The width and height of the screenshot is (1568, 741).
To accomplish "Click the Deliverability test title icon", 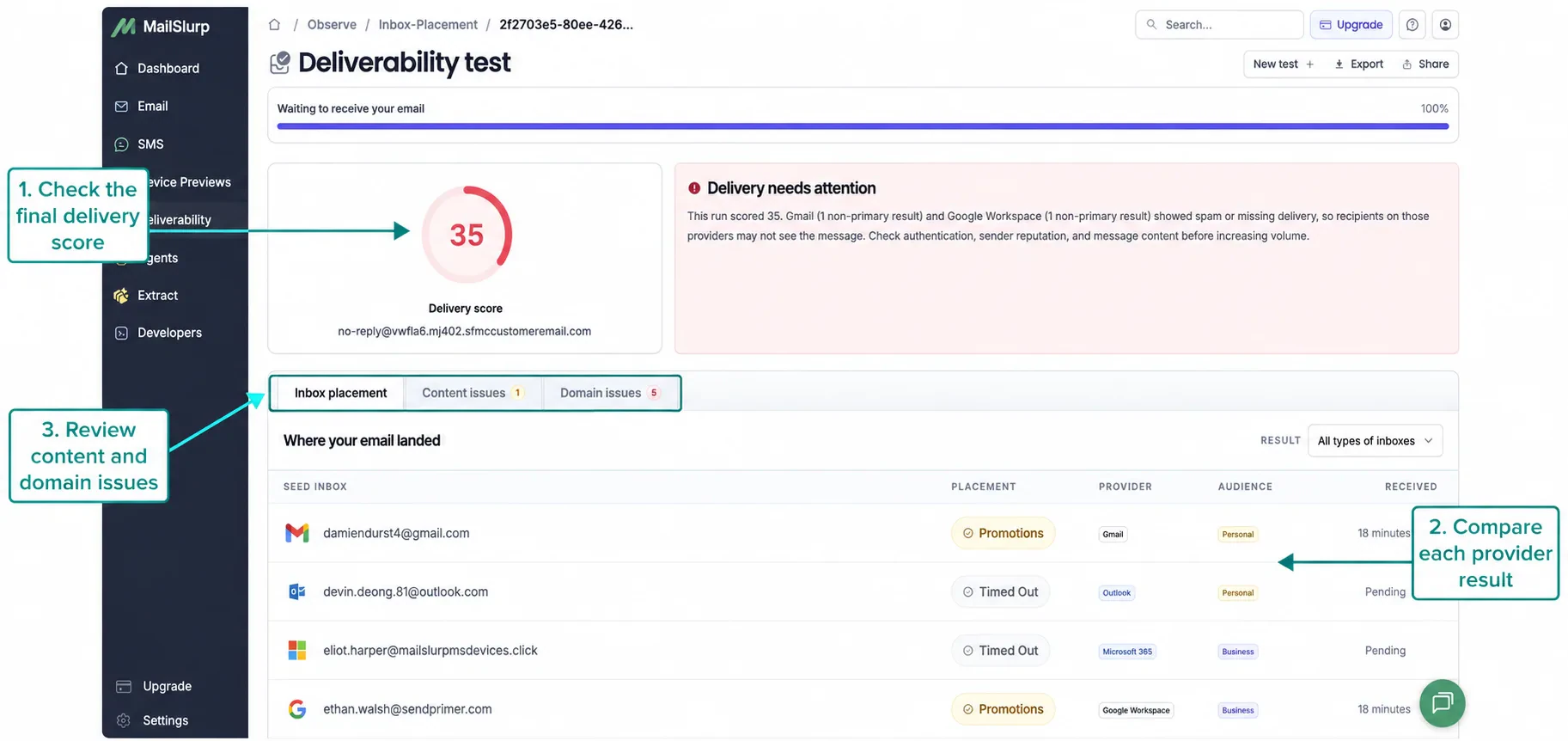I will coord(280,63).
